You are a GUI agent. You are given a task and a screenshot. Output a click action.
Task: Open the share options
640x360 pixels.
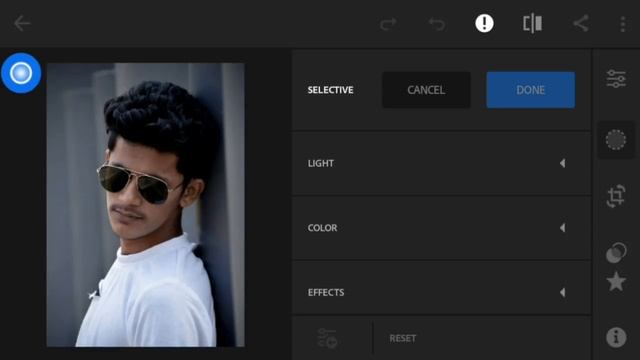pyautogui.click(x=580, y=23)
